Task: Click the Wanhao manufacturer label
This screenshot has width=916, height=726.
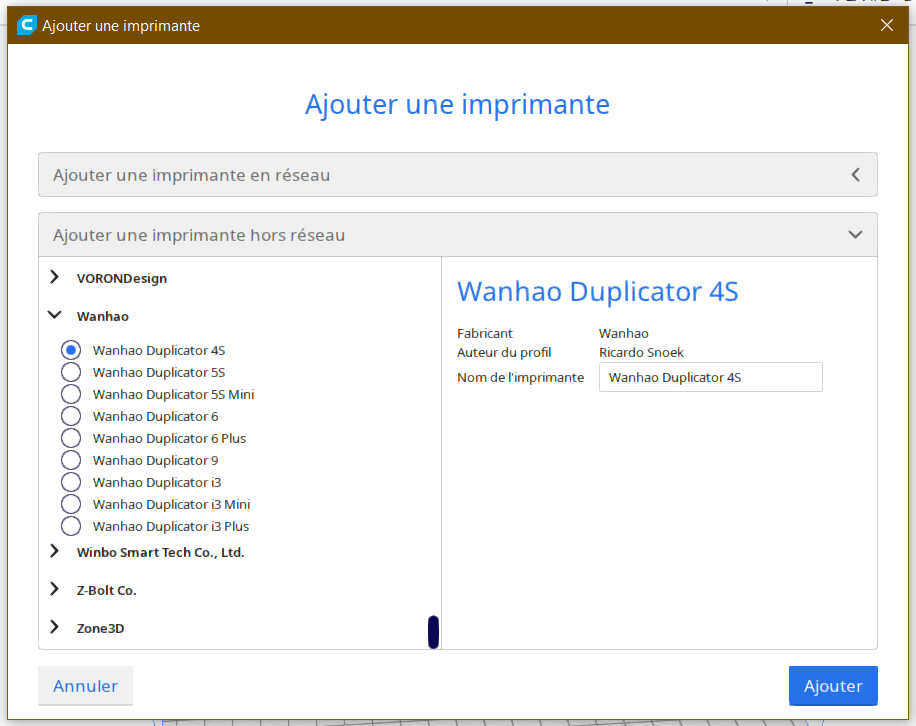Action: 103,317
